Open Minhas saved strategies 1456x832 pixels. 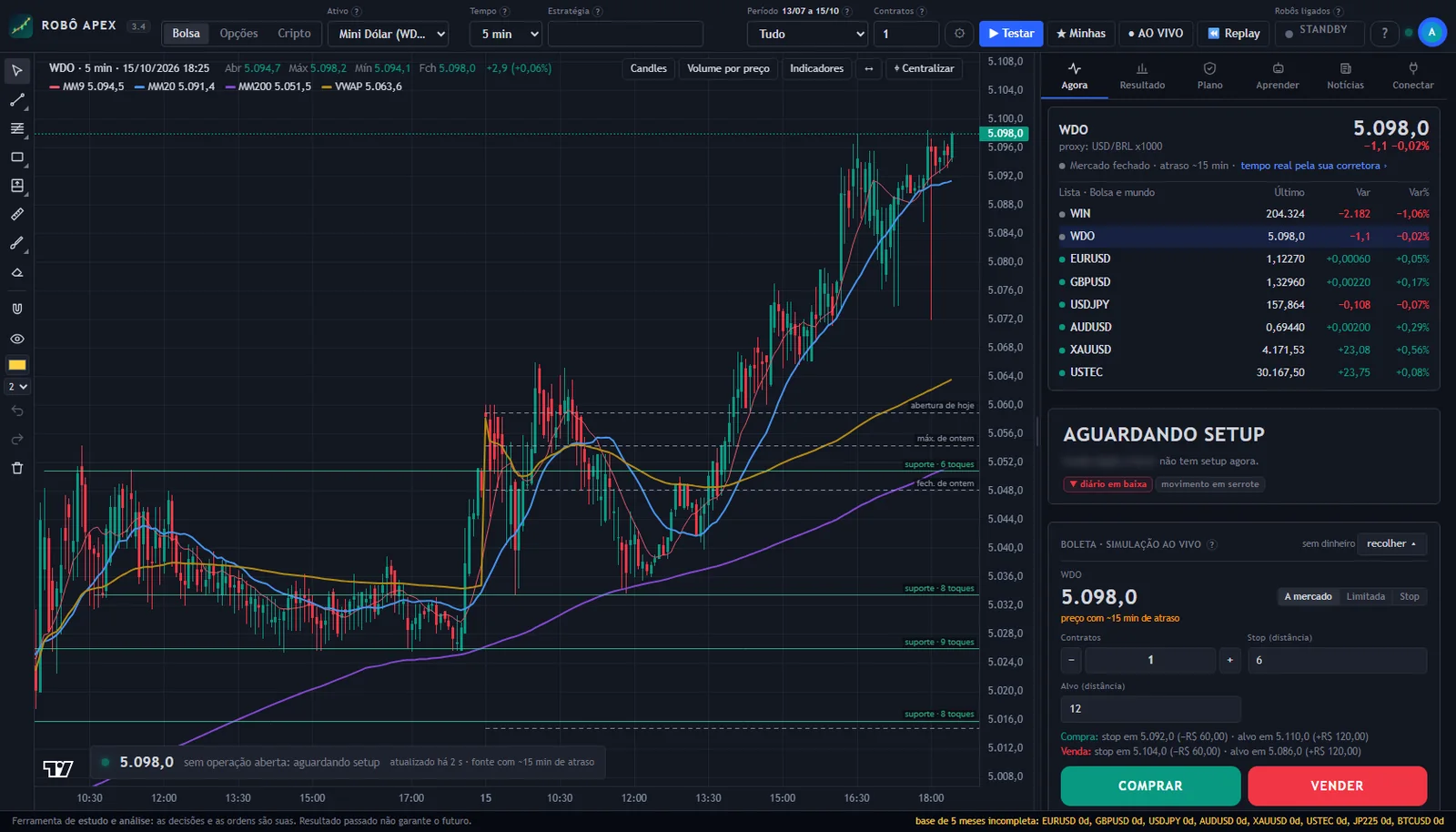coord(1081,34)
